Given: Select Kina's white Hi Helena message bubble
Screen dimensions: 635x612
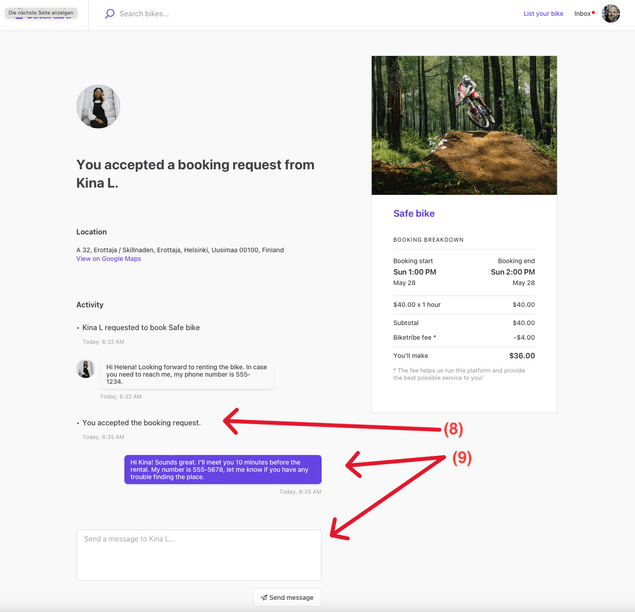Looking at the screenshot, I should click(186, 374).
